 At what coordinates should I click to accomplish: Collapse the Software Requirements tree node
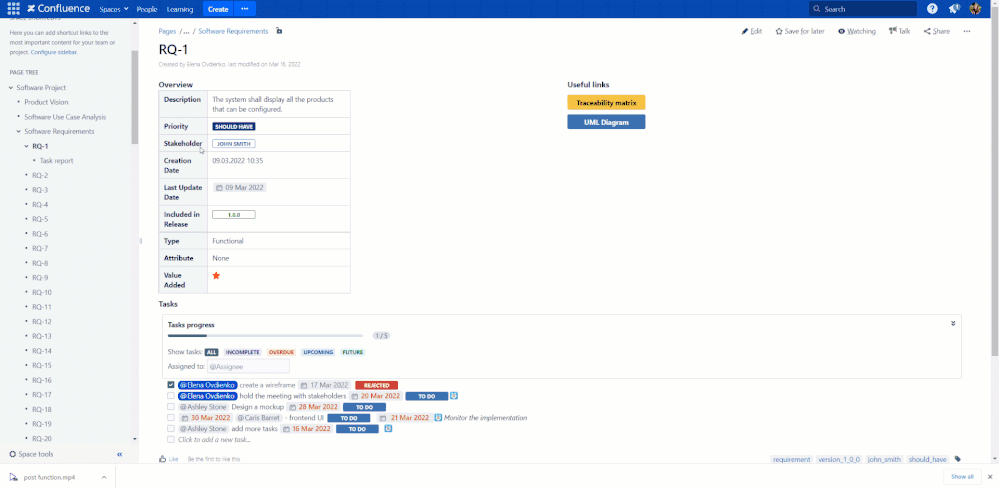coord(18,132)
